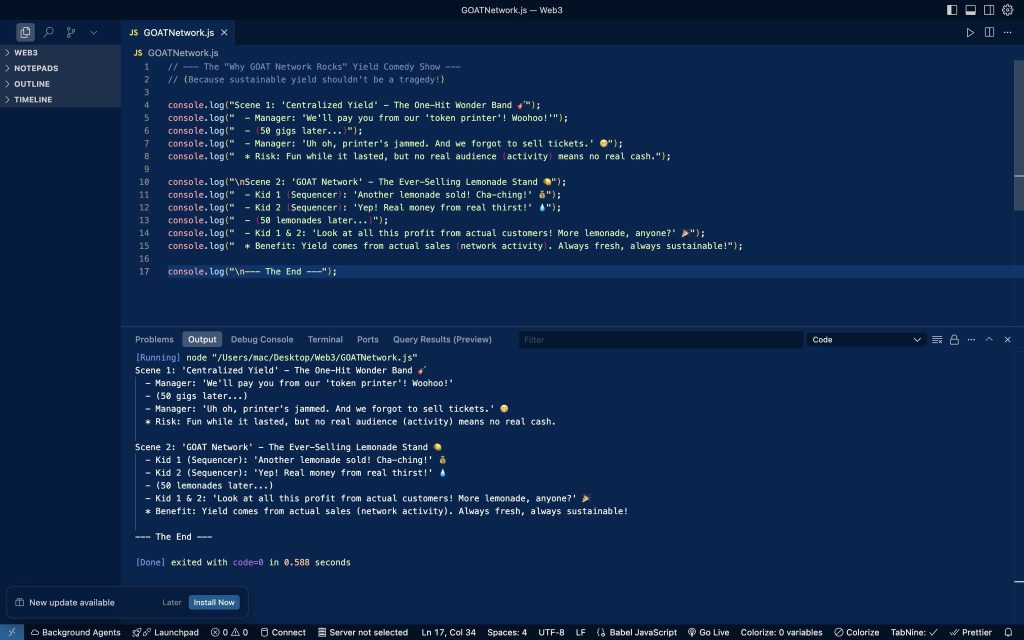
Task: Clear the output panel list icon
Action: [x=937, y=340]
